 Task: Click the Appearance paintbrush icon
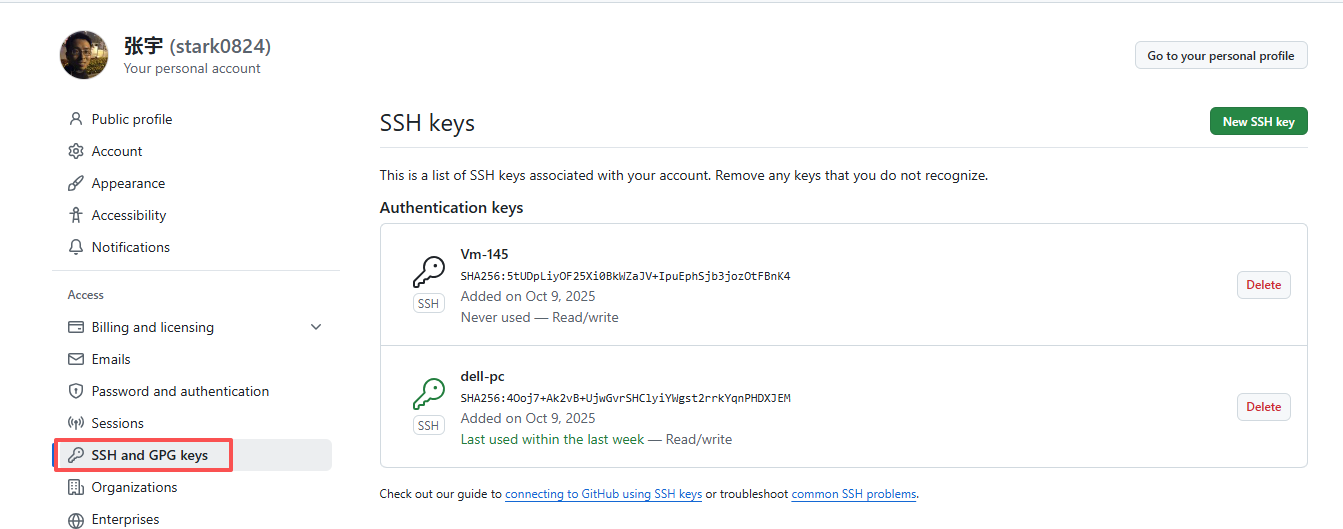point(76,183)
